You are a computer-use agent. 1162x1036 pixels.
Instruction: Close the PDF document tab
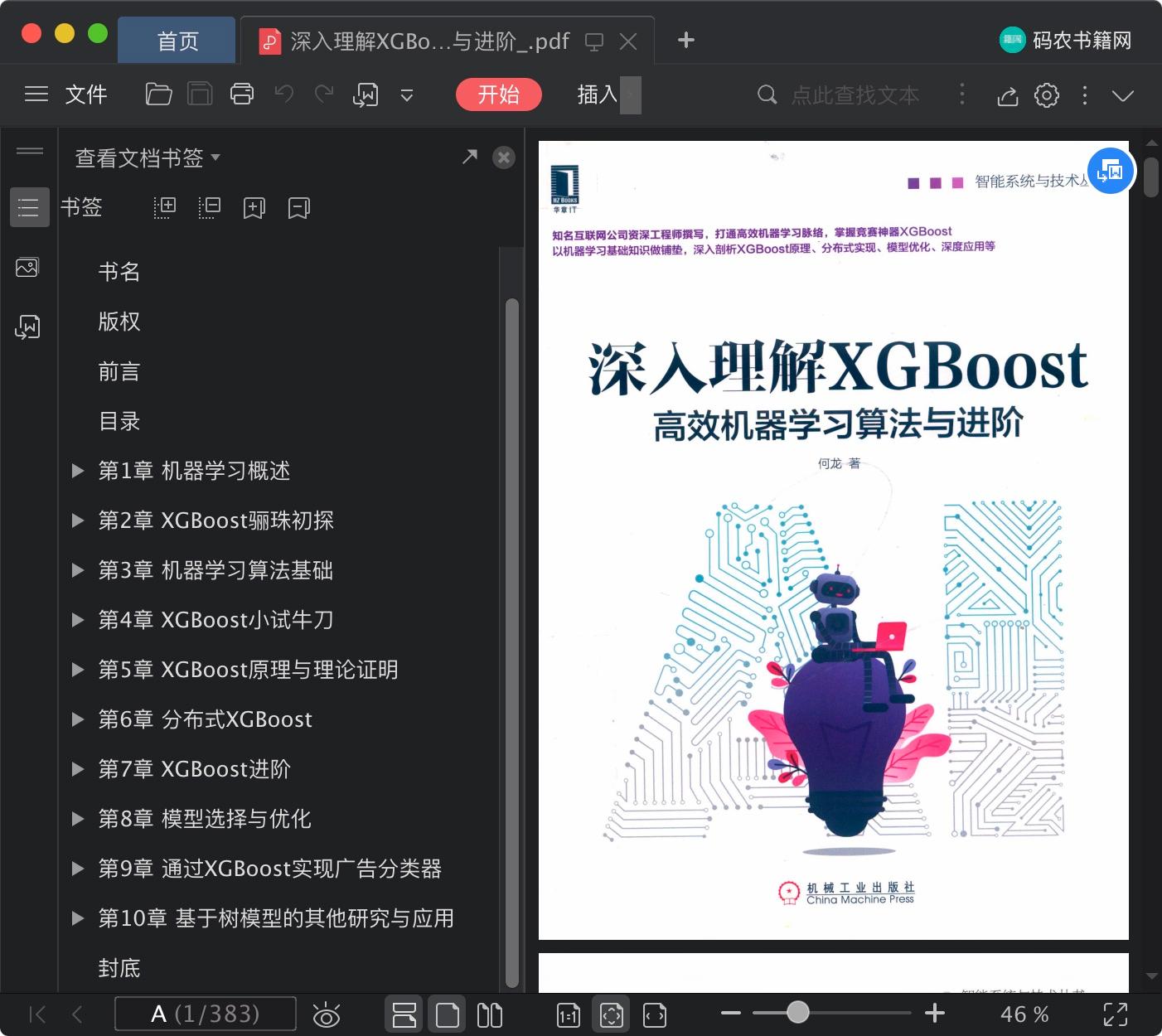coord(628,41)
